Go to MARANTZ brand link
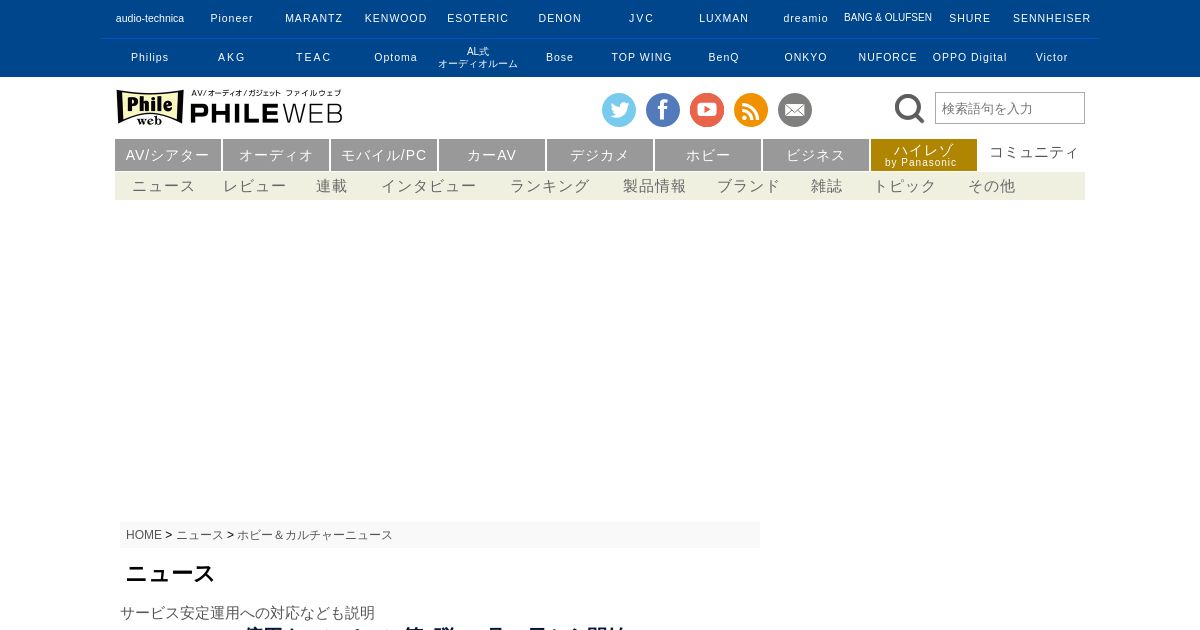The height and width of the screenshot is (630, 1200). [x=314, y=18]
